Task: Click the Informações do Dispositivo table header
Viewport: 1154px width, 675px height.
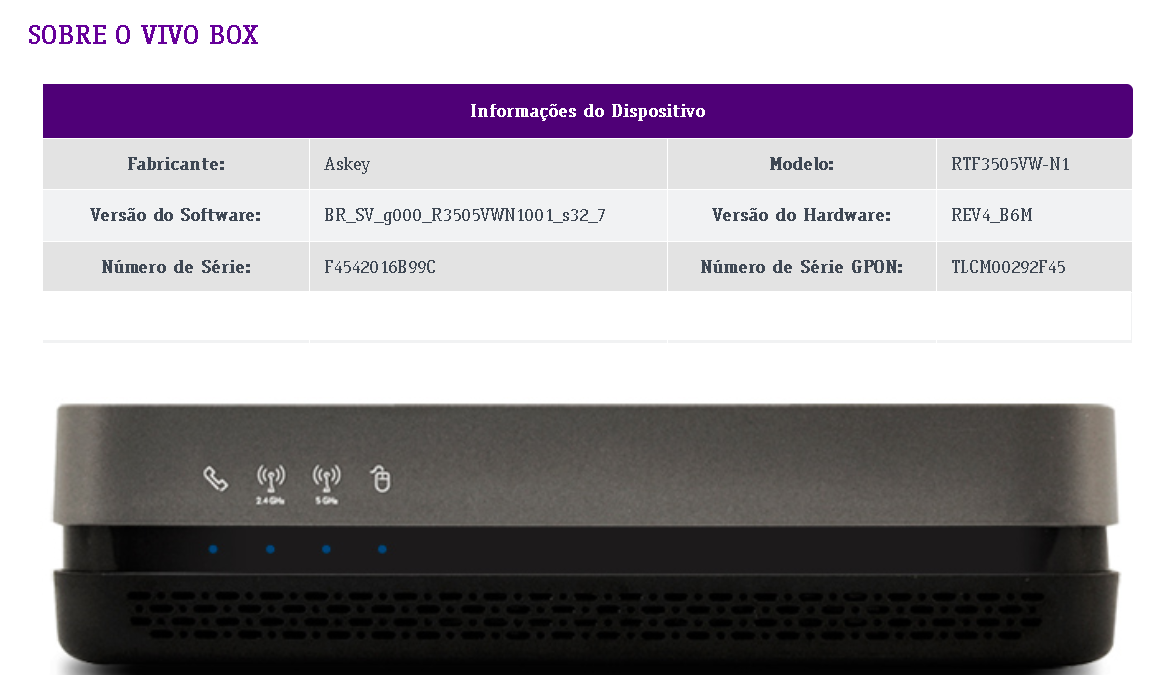Action: [x=587, y=110]
